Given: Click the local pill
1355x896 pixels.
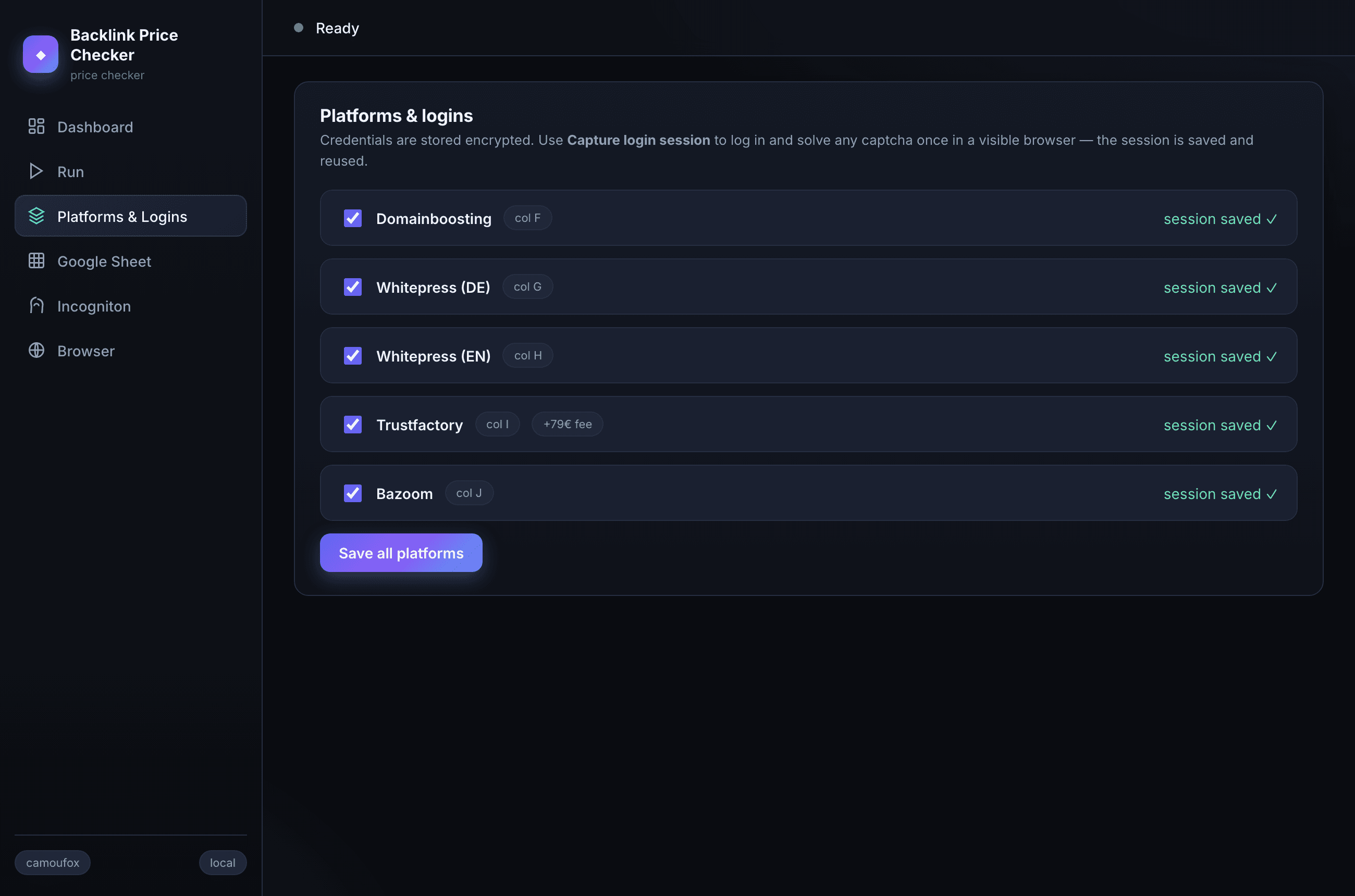Looking at the screenshot, I should [223, 862].
